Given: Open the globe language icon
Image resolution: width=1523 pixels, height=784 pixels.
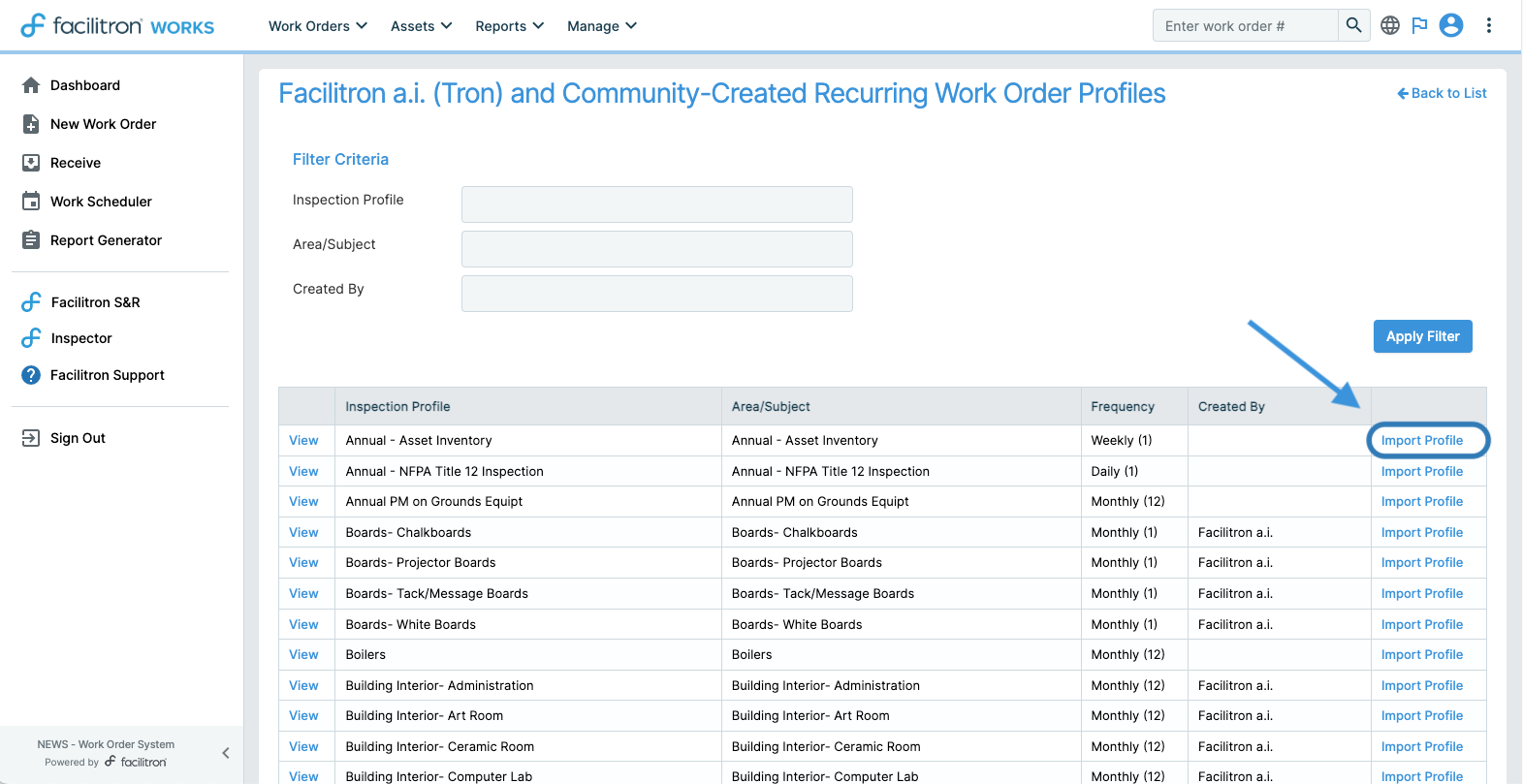Looking at the screenshot, I should [x=1390, y=25].
